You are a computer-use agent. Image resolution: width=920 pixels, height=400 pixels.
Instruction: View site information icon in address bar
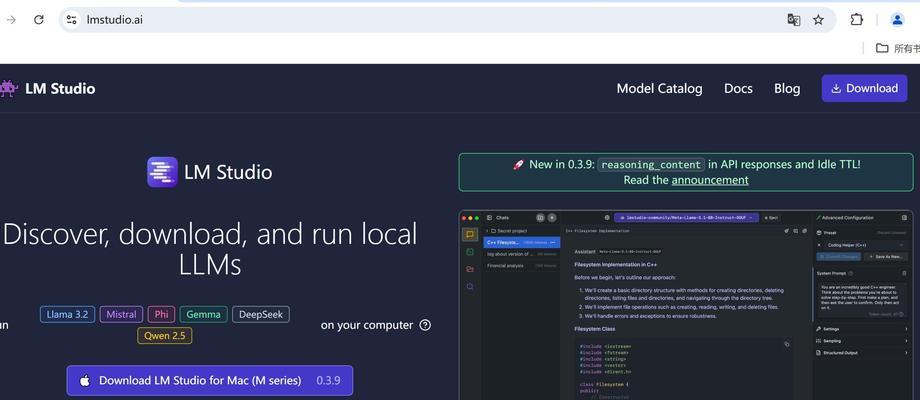tap(72, 19)
